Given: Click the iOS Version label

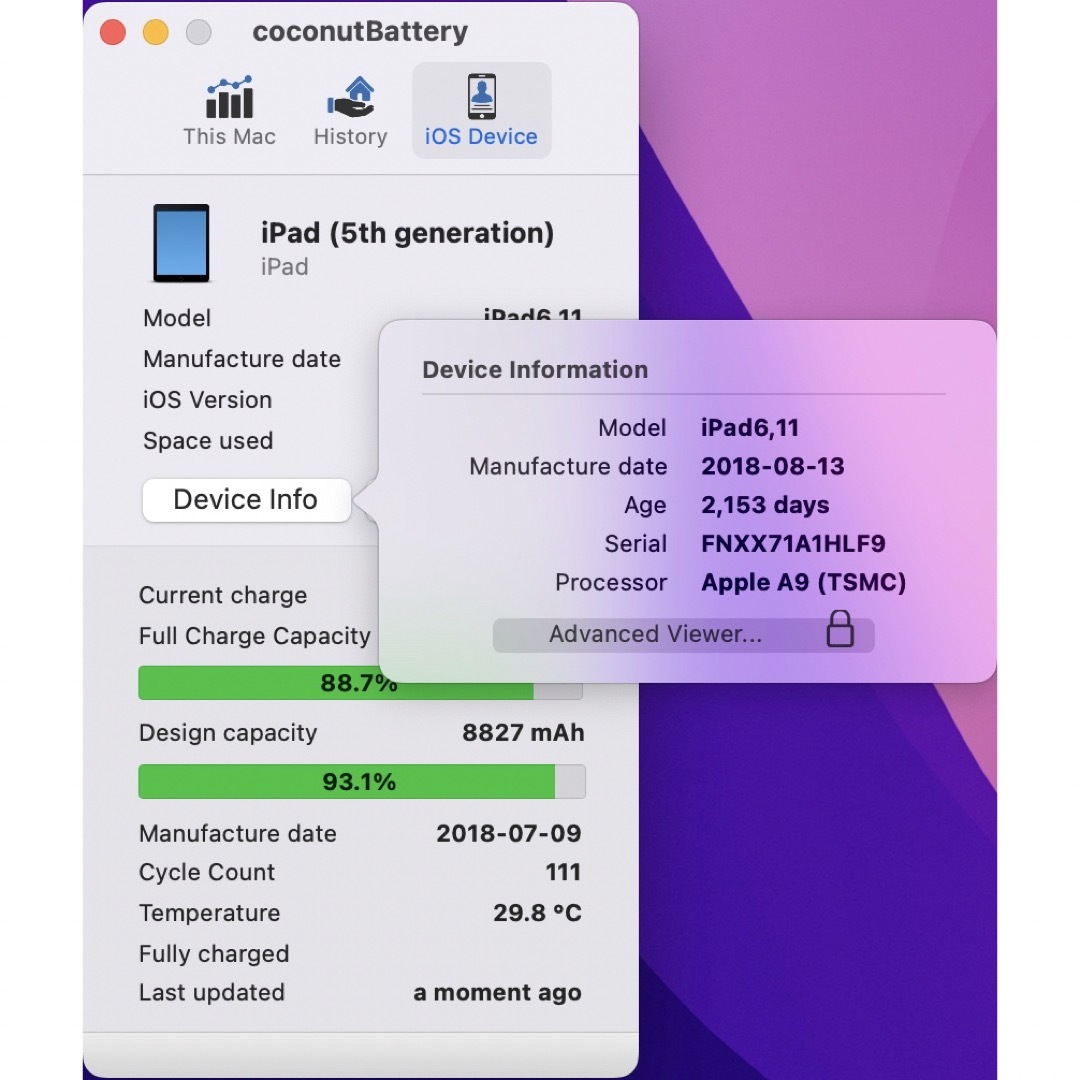Looking at the screenshot, I should click(207, 399).
